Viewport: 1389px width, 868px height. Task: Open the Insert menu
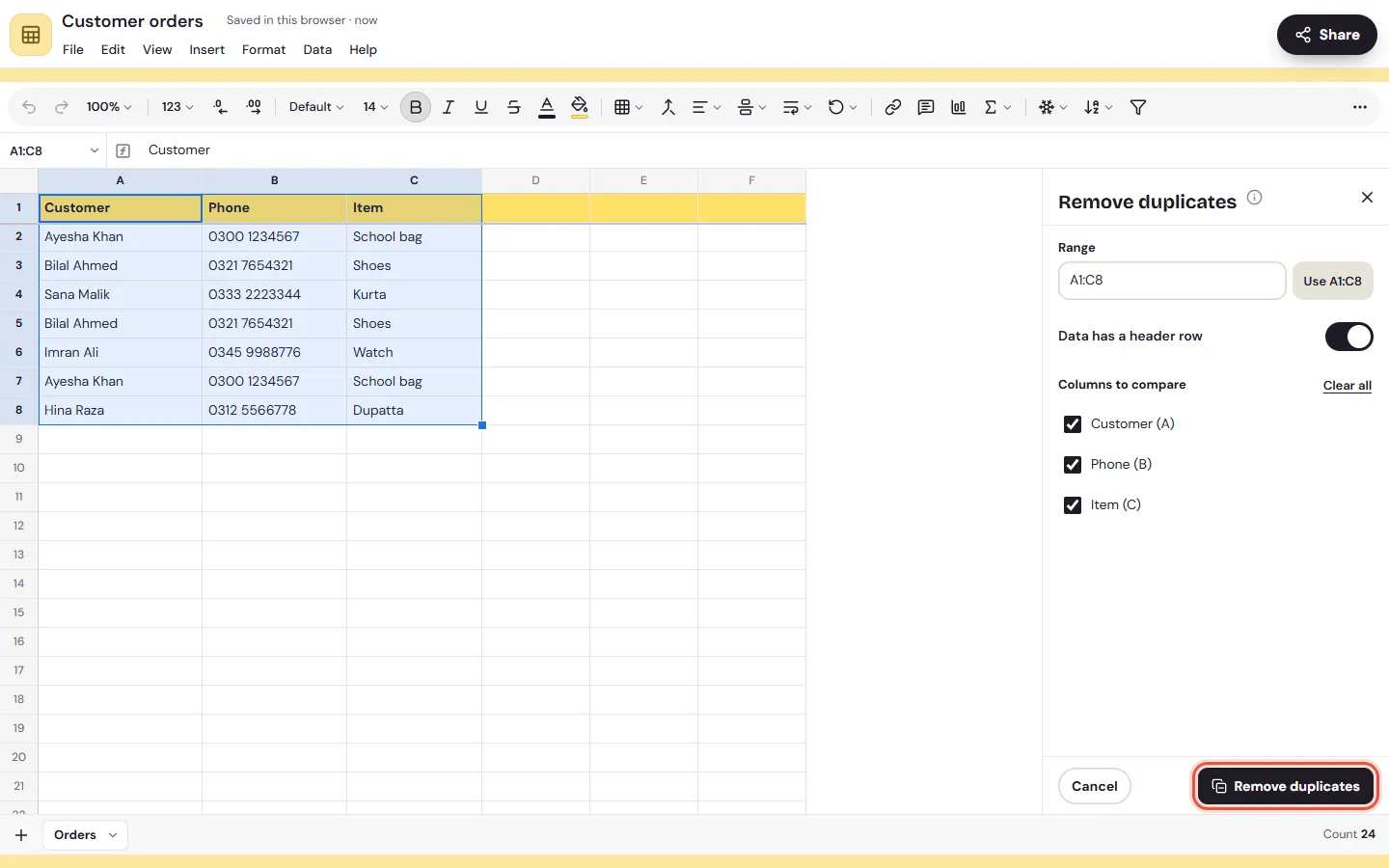[x=206, y=50]
